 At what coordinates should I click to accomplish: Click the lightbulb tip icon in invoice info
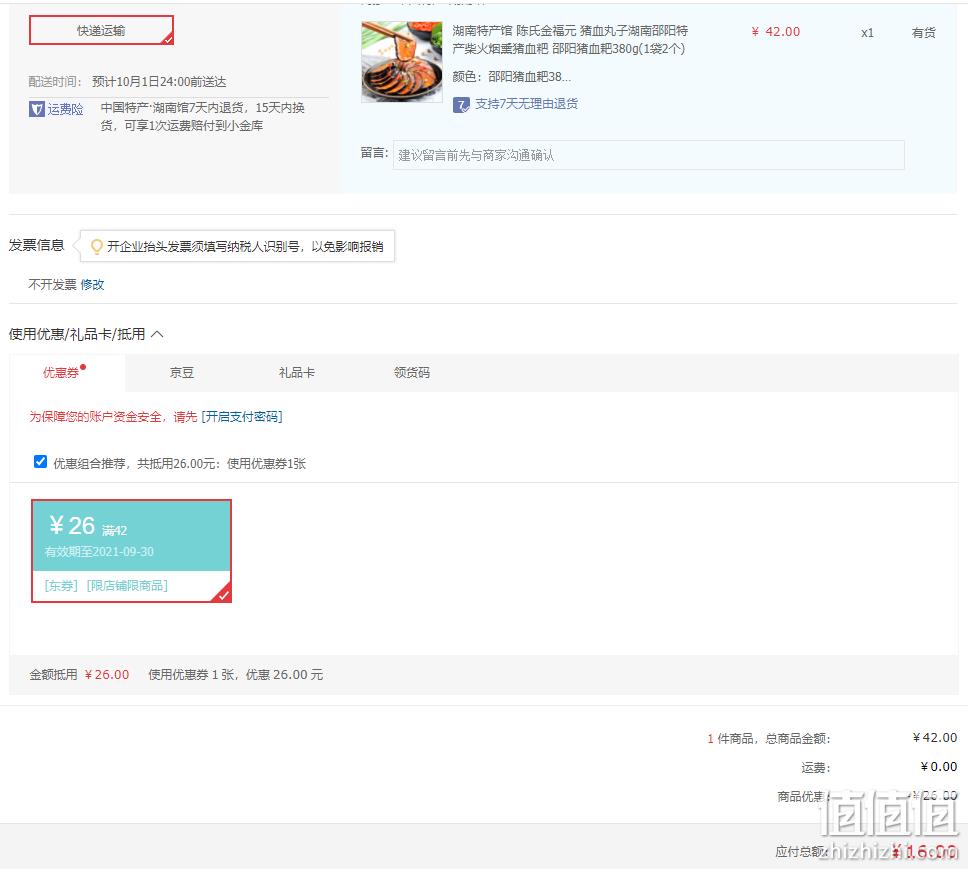pyautogui.click(x=96, y=247)
